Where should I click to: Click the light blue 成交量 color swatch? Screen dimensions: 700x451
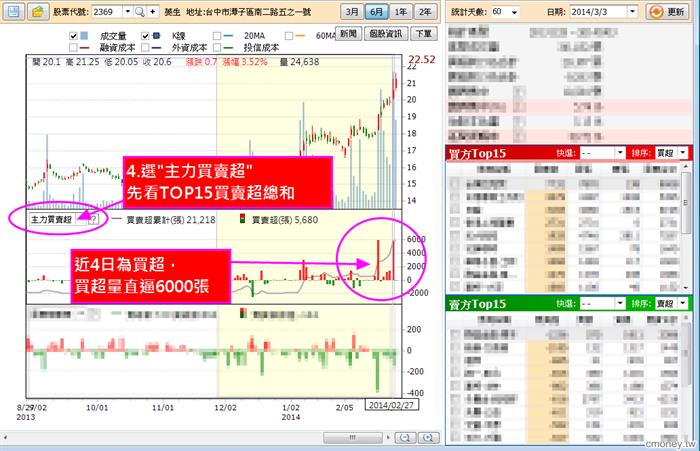pos(83,36)
